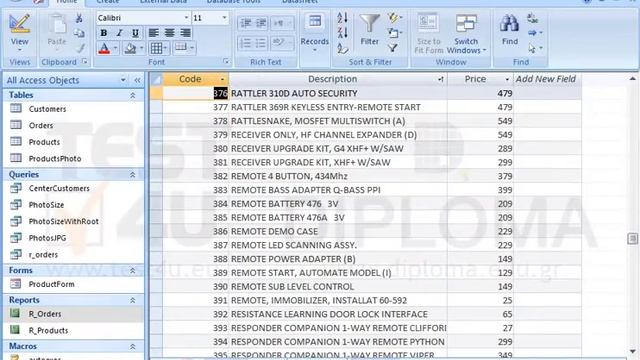640x360 pixels.
Task: Apply the Fill/Back Color bucket
Action: (130, 49)
